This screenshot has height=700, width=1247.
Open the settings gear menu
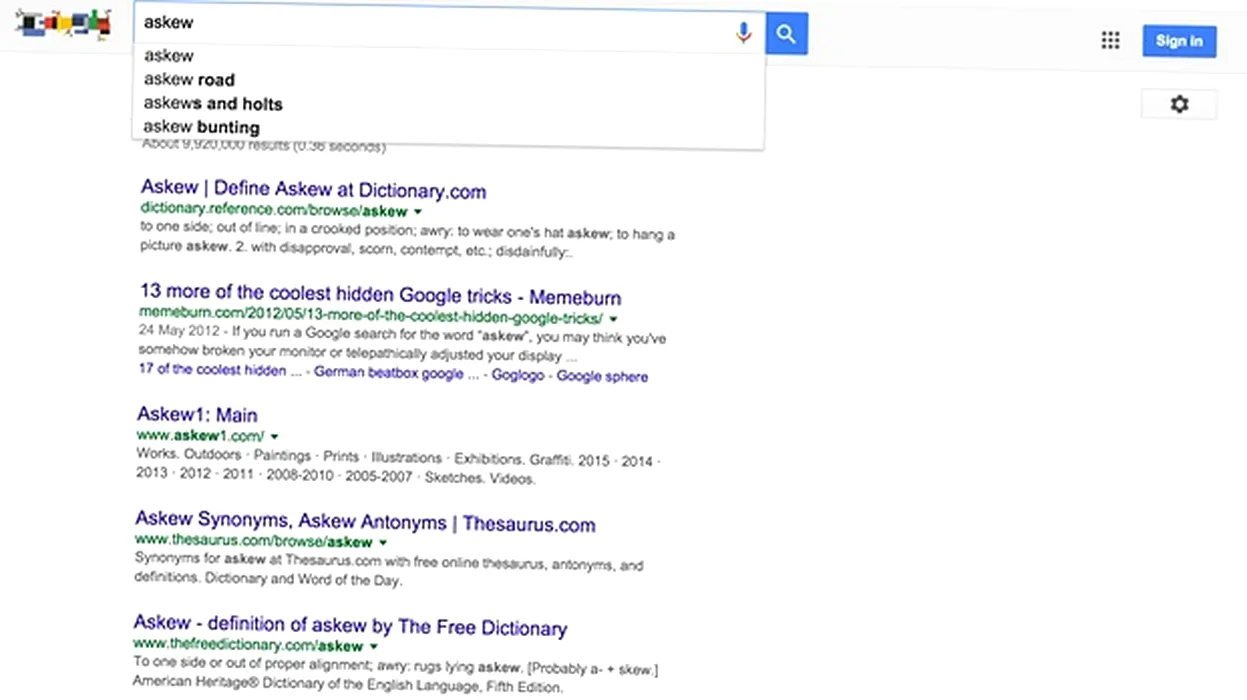pos(1179,104)
